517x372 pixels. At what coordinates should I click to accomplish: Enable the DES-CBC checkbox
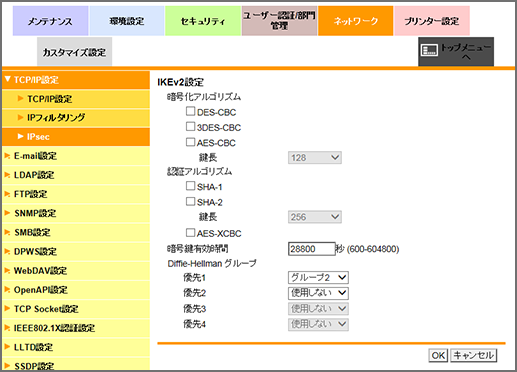(x=190, y=111)
